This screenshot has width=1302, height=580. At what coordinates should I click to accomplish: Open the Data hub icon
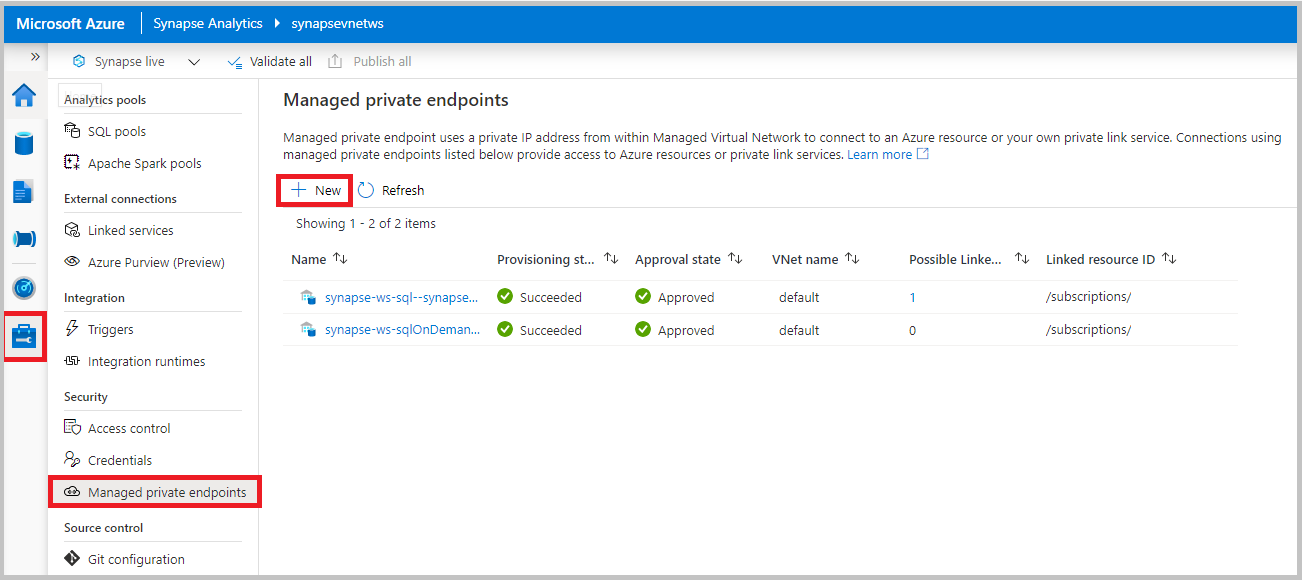coord(24,143)
